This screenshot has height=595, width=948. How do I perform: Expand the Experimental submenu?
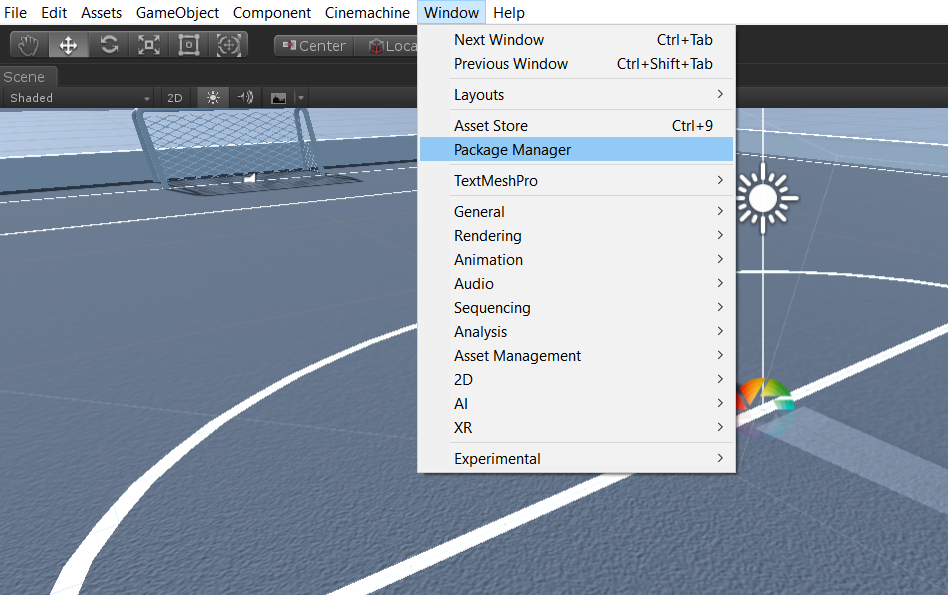point(576,459)
